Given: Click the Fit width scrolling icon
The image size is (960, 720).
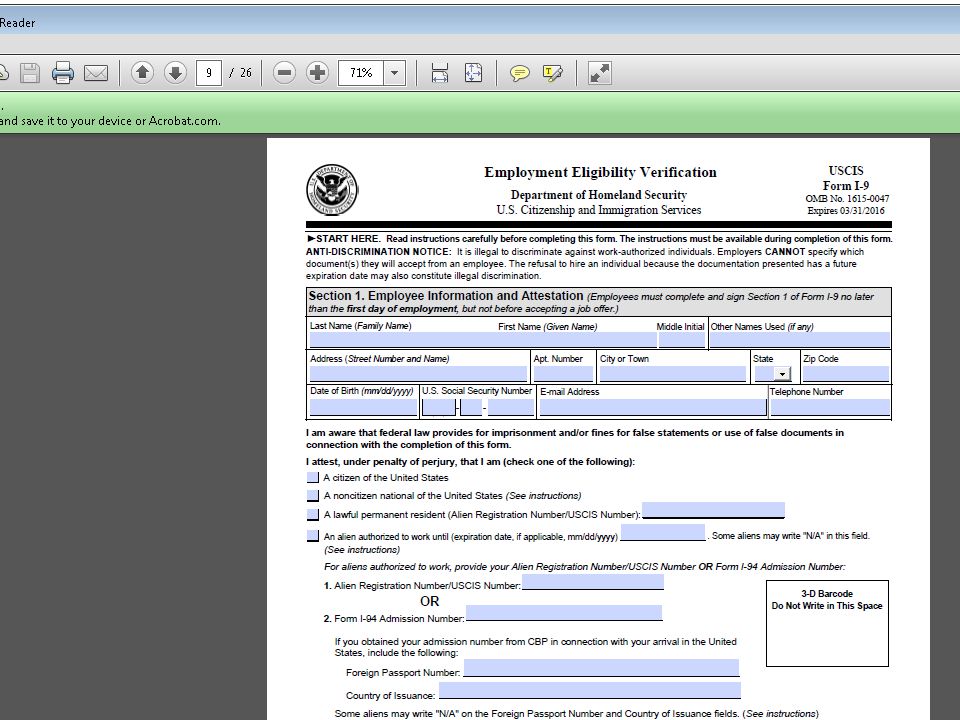Looking at the screenshot, I should point(440,73).
